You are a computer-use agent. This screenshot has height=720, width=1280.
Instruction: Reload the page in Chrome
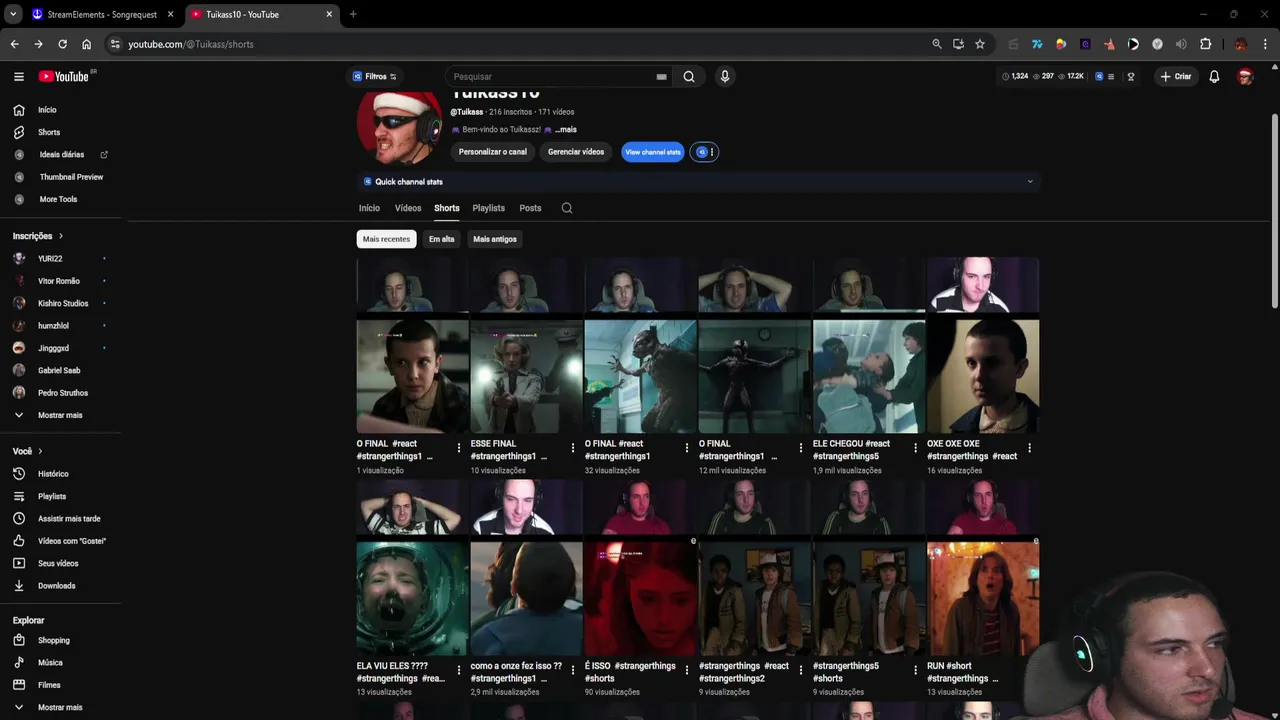(62, 44)
